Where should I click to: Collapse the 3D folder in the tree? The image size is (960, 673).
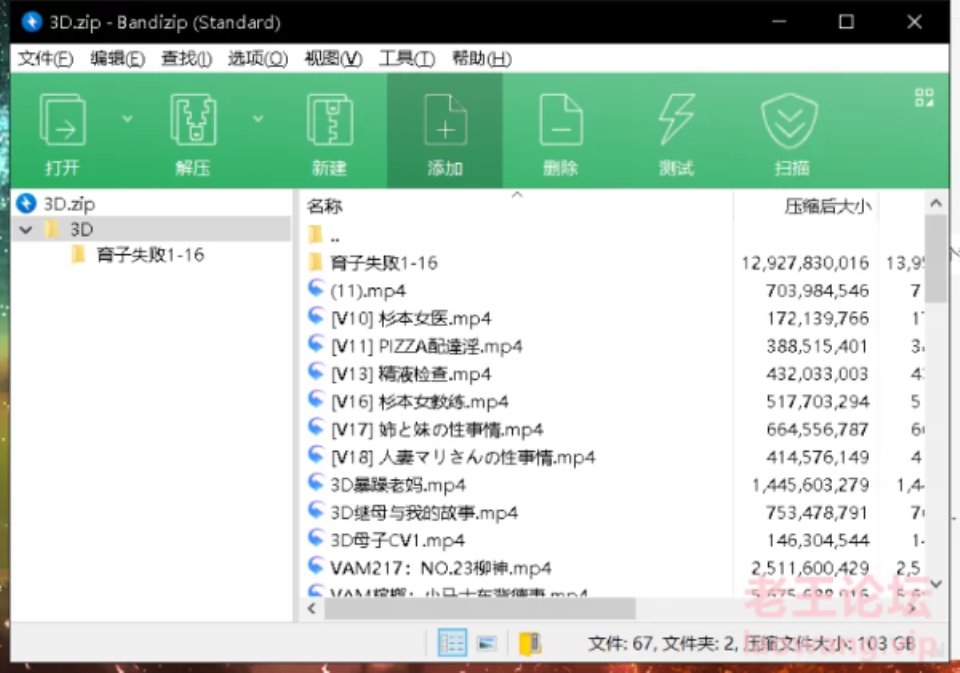(26, 230)
